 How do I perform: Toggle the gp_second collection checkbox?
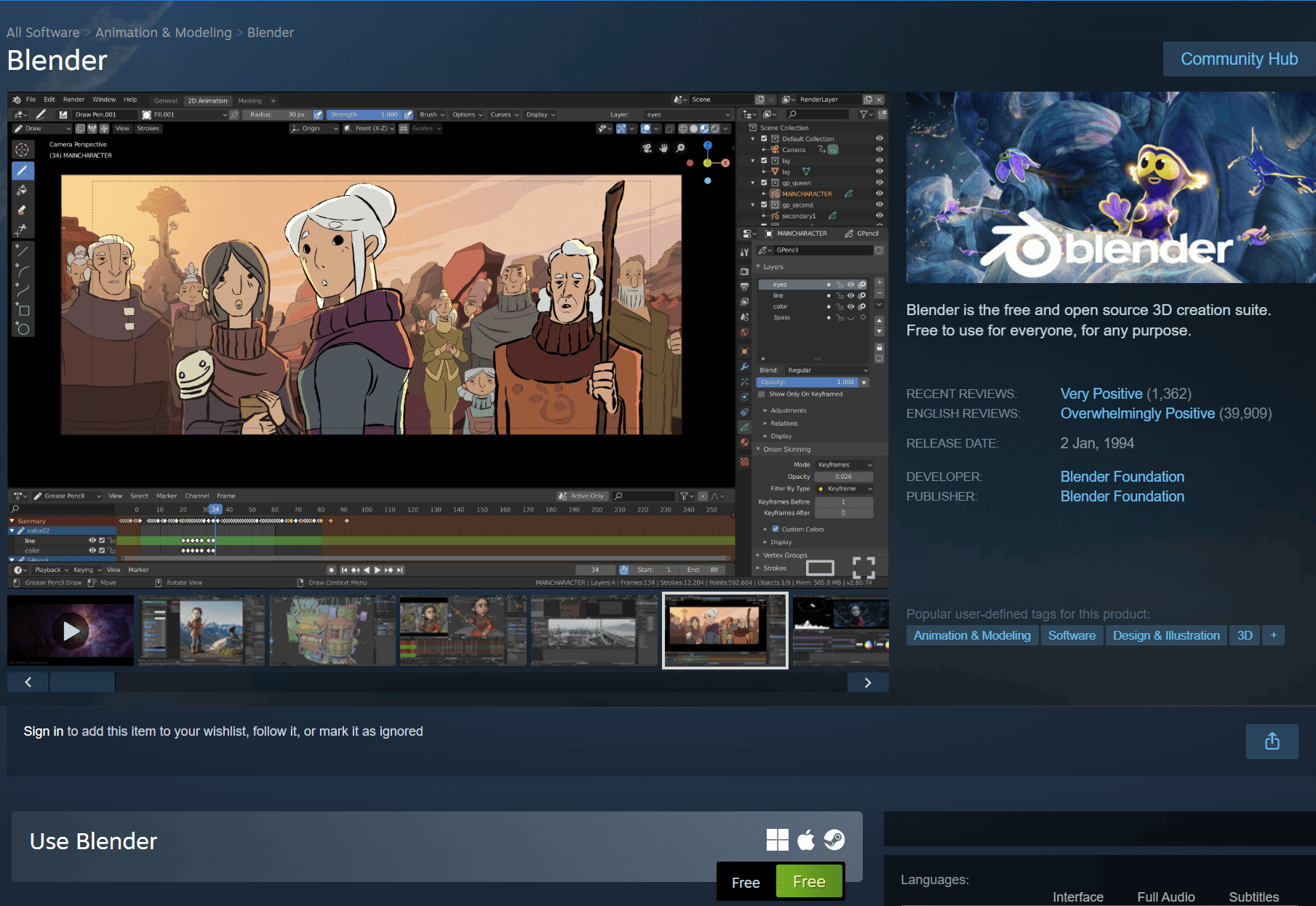[764, 204]
